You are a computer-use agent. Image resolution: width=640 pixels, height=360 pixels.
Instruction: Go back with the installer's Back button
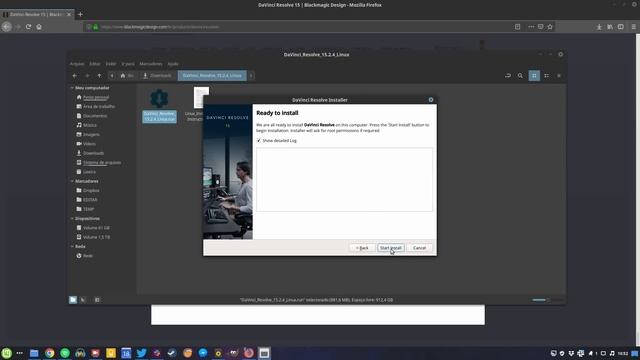tap(362, 248)
